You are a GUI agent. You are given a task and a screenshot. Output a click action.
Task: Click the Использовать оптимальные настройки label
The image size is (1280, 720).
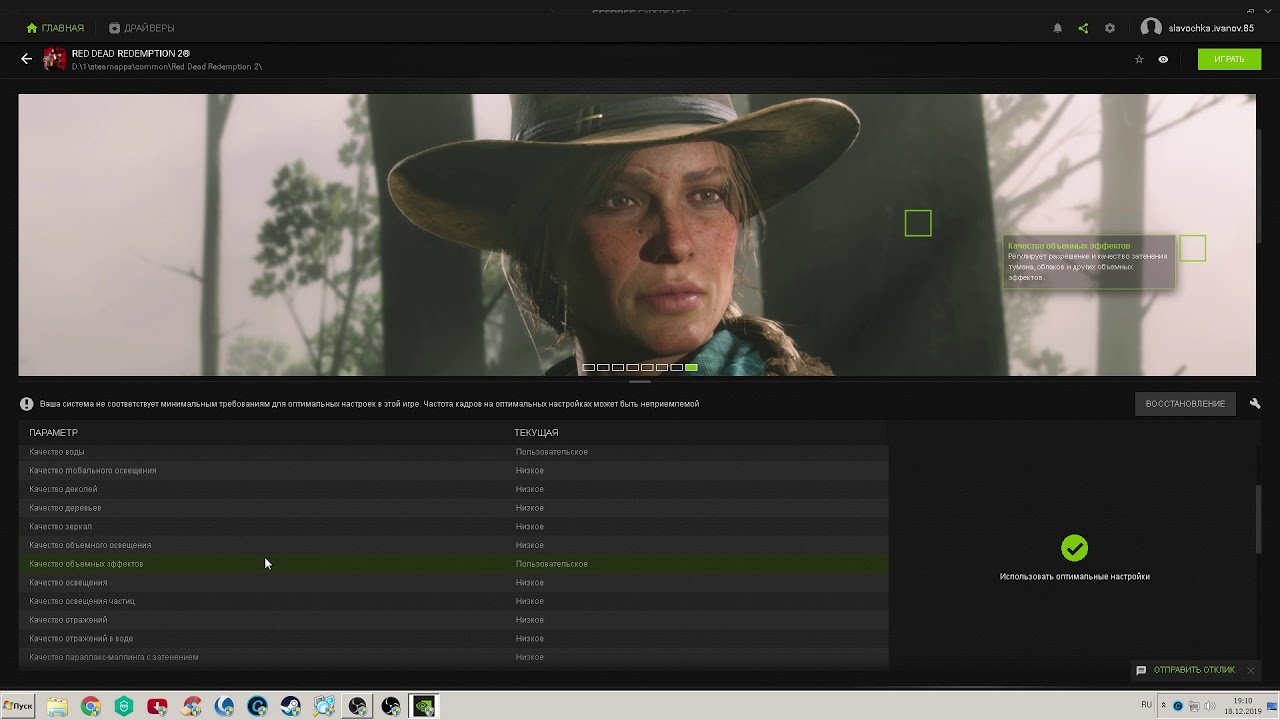click(x=1074, y=577)
